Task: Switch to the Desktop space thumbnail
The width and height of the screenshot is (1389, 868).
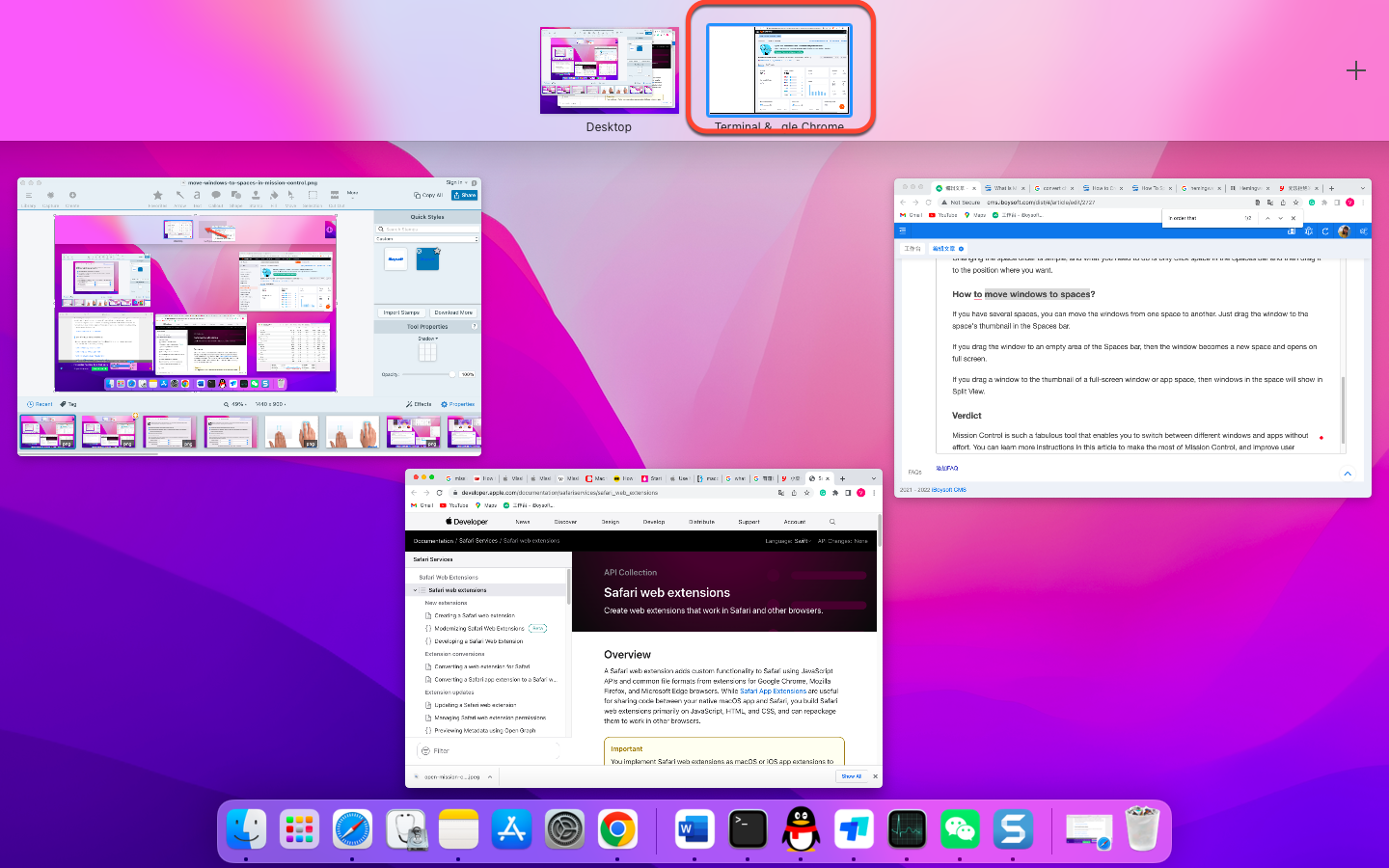Action: click(609, 70)
